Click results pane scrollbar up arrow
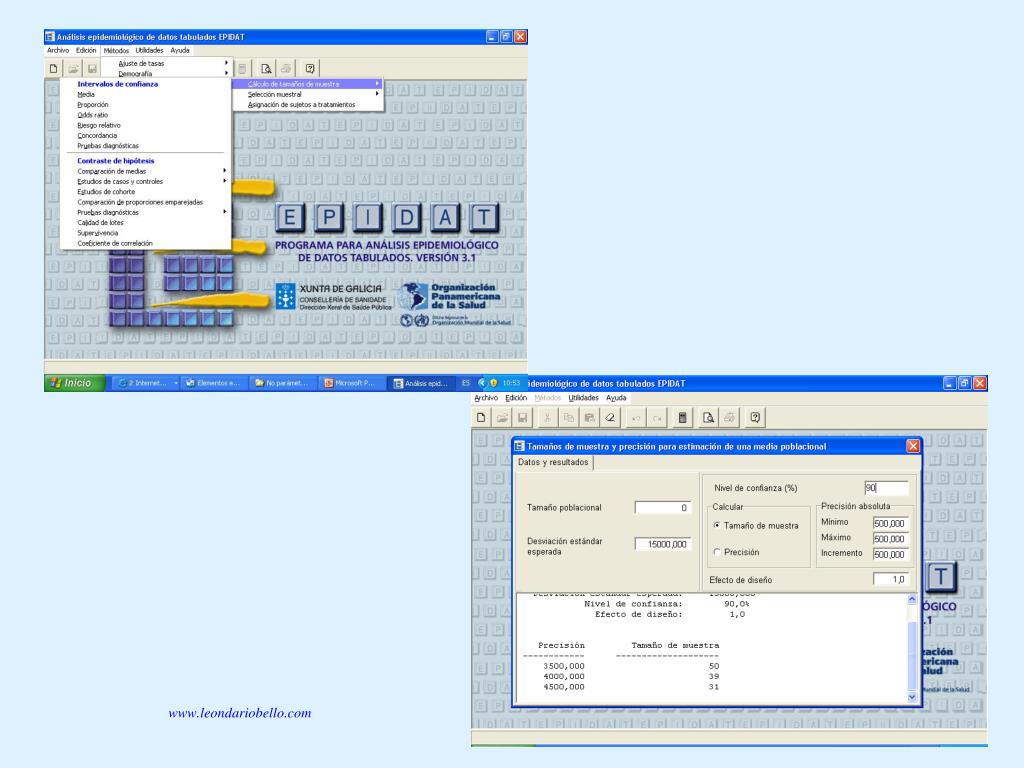Viewport: 1024px width, 768px height. [x=912, y=599]
